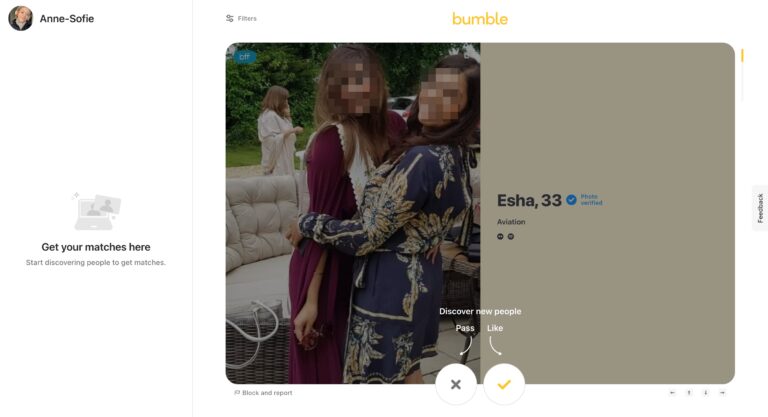Click the bumble logo

click(480, 19)
